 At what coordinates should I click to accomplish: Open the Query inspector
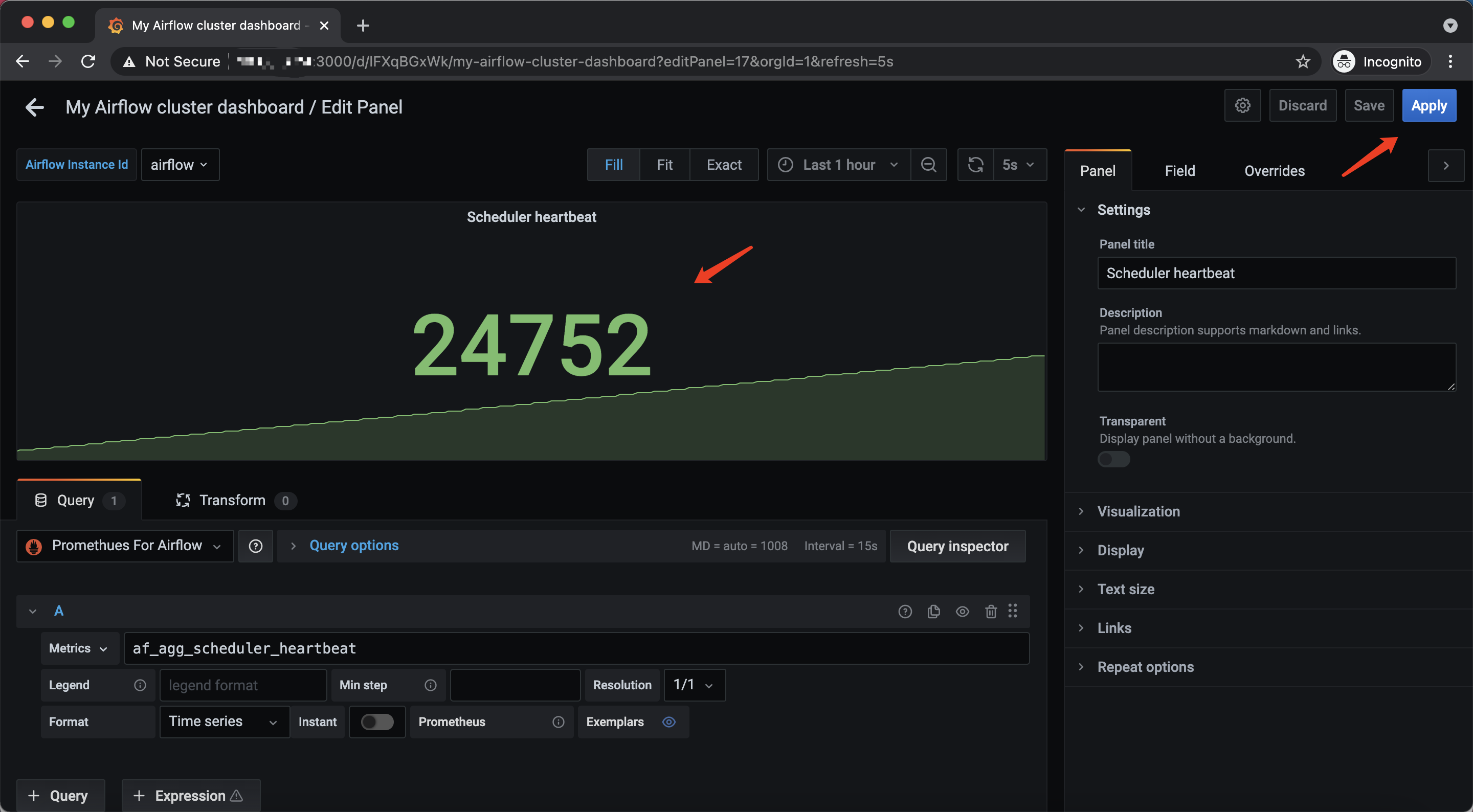(x=958, y=546)
